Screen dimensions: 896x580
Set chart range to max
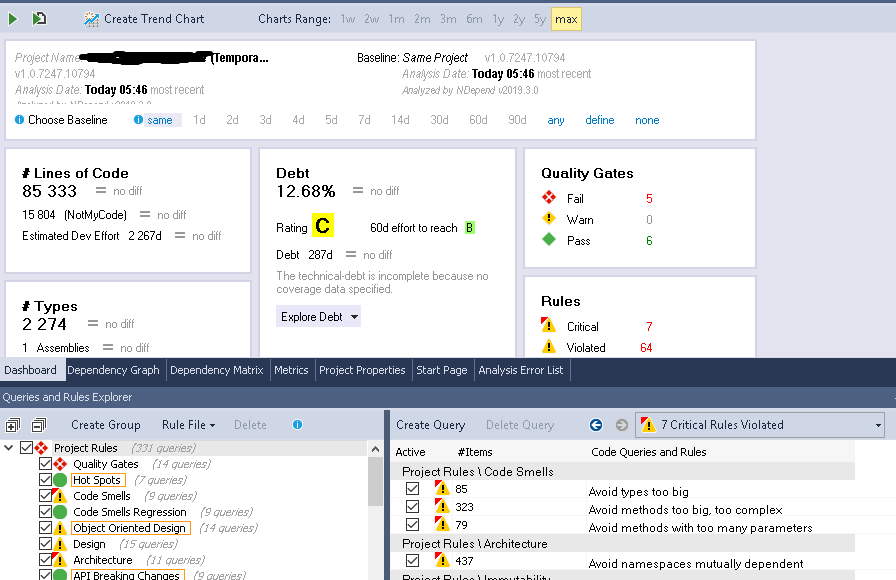pyautogui.click(x=566, y=19)
